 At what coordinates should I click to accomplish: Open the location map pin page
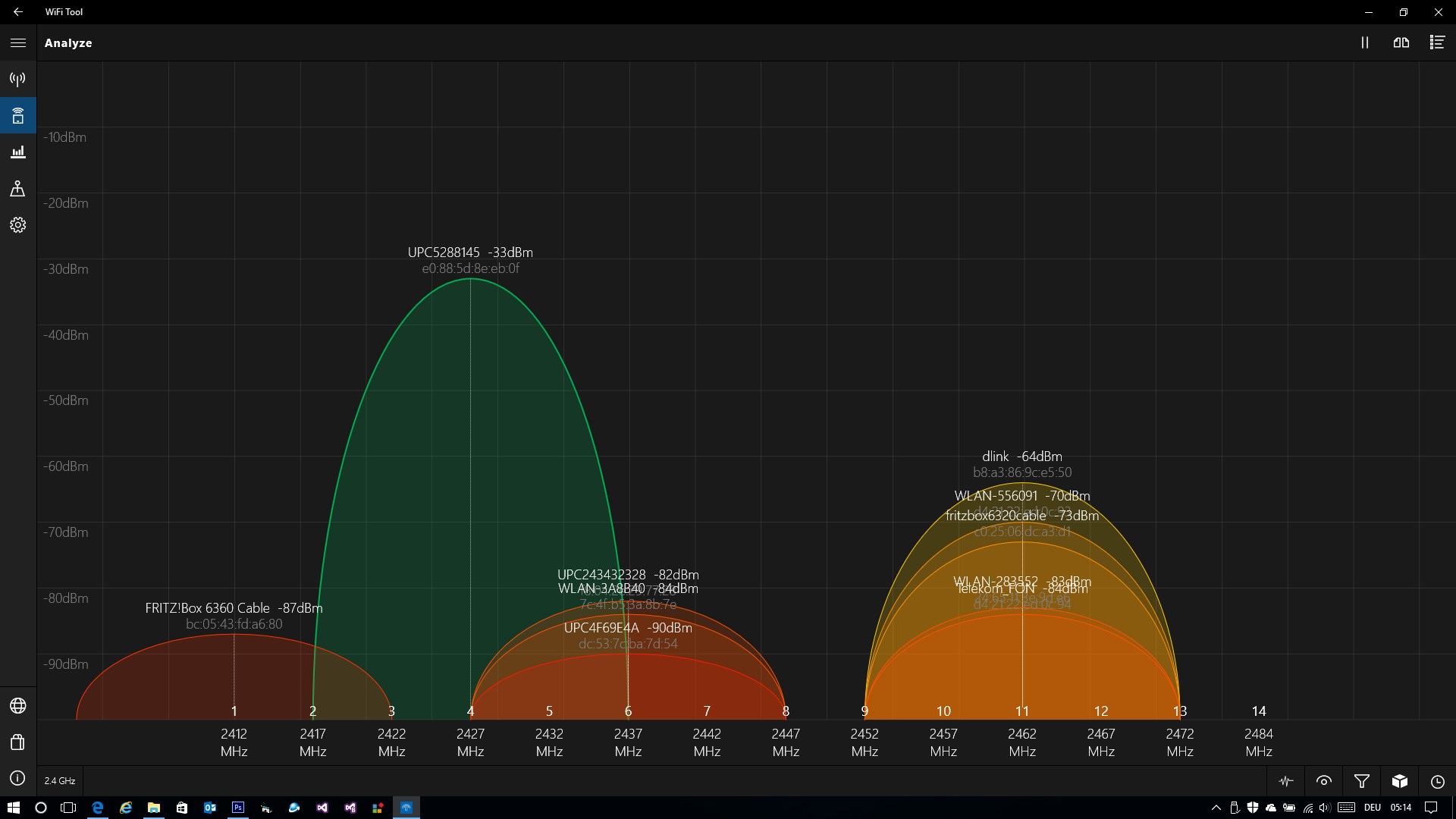pos(18,189)
